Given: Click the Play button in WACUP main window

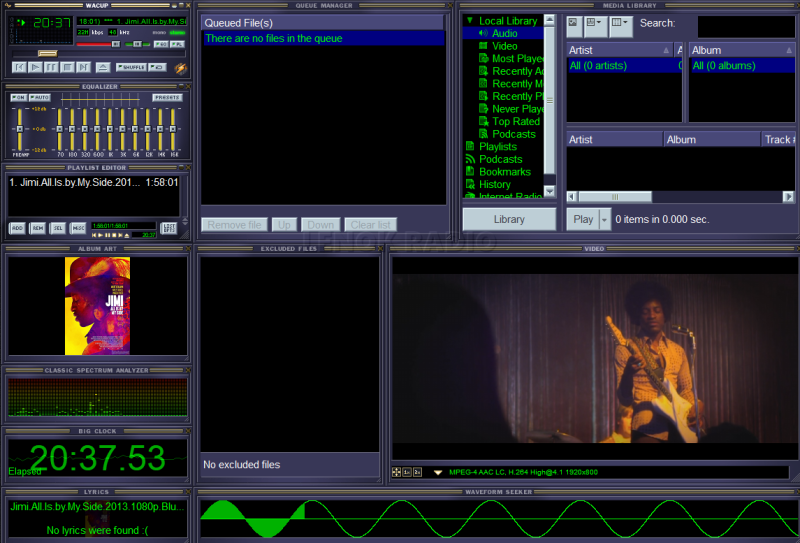Looking at the screenshot, I should [35, 67].
